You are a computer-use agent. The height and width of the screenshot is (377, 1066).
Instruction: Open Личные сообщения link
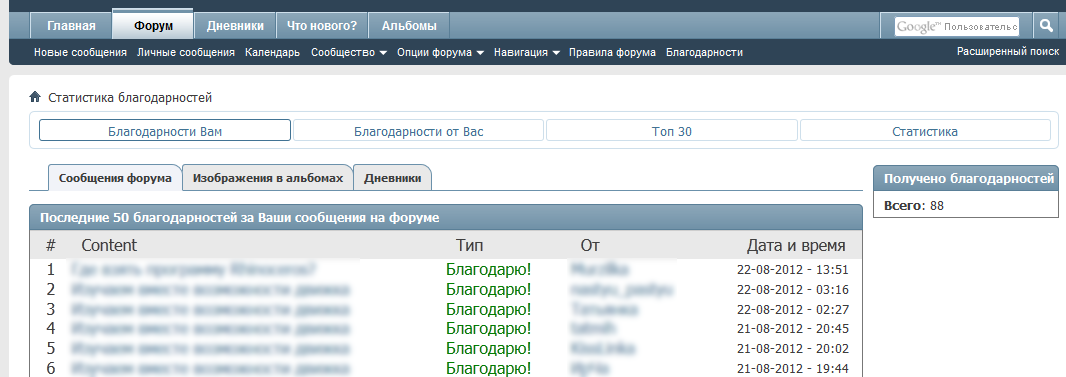(x=186, y=52)
